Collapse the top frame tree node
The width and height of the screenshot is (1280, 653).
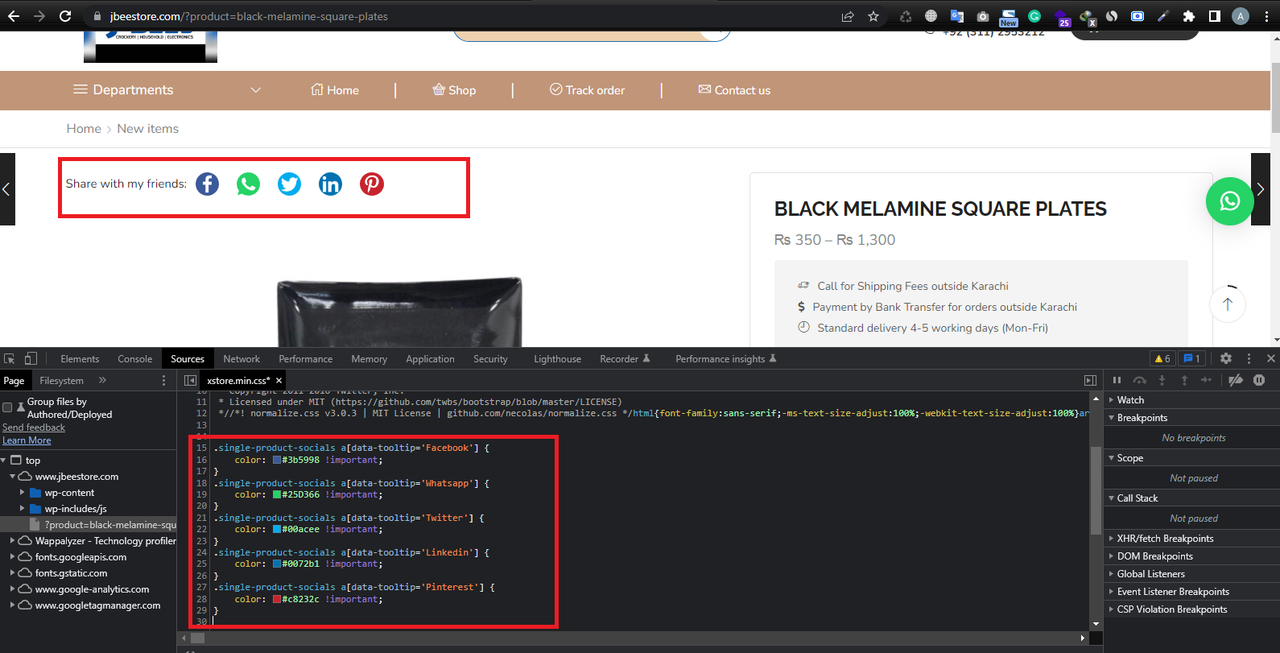click(6, 461)
